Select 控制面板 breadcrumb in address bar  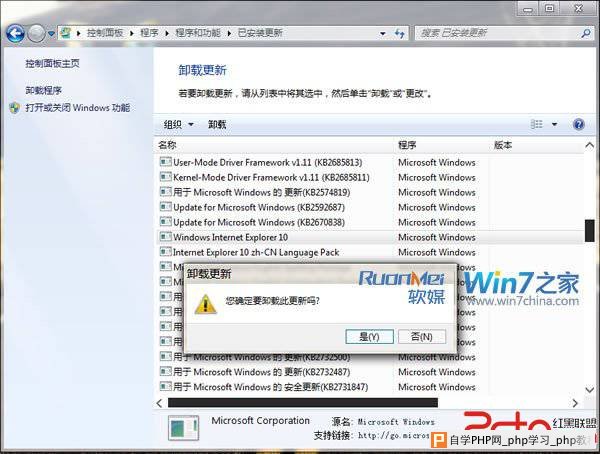(x=105, y=33)
